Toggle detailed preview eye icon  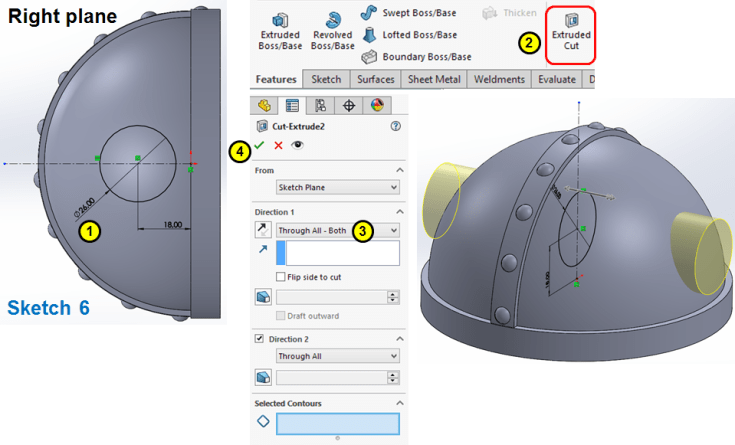point(297,145)
